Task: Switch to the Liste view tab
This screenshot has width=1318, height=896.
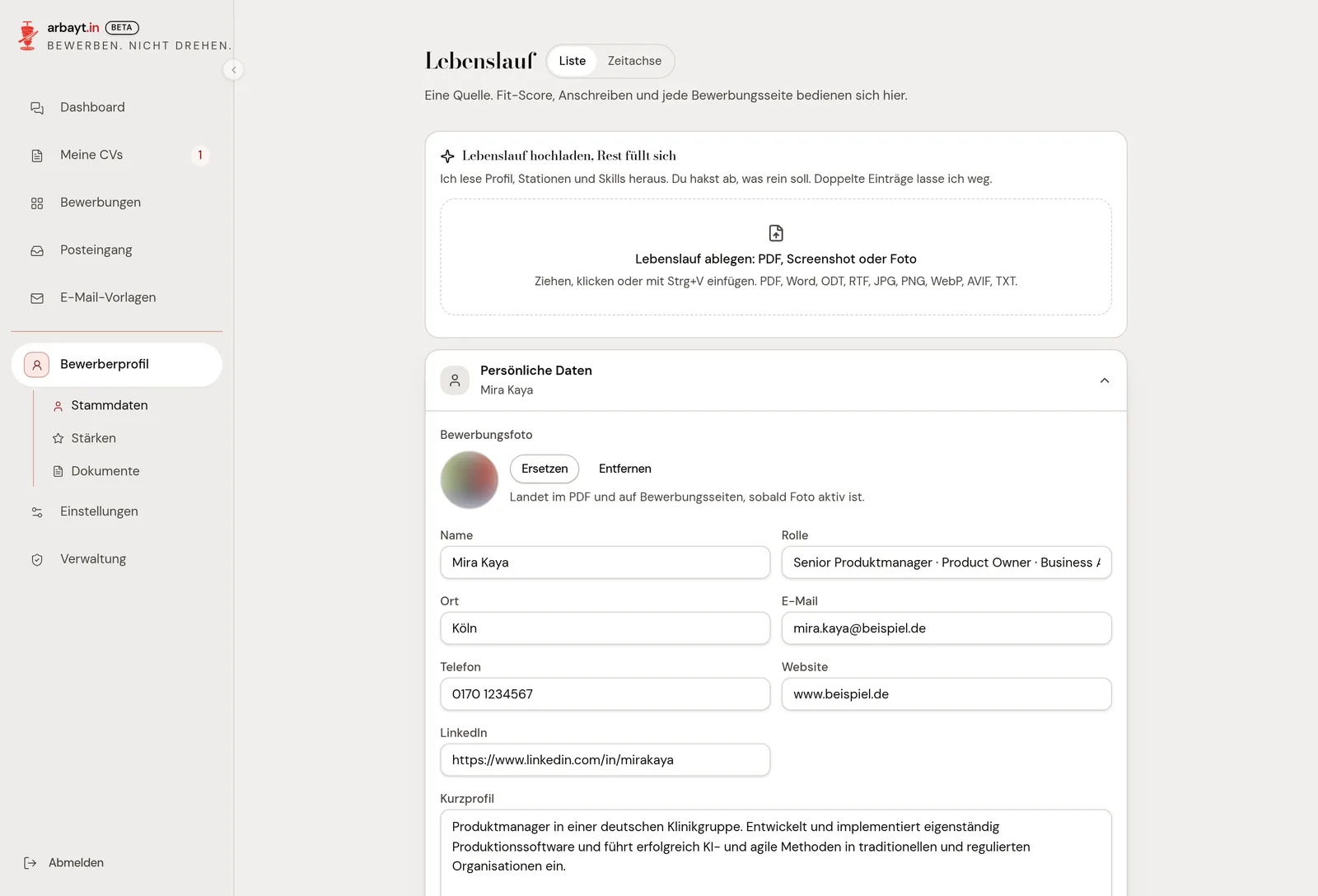Action: [x=573, y=61]
